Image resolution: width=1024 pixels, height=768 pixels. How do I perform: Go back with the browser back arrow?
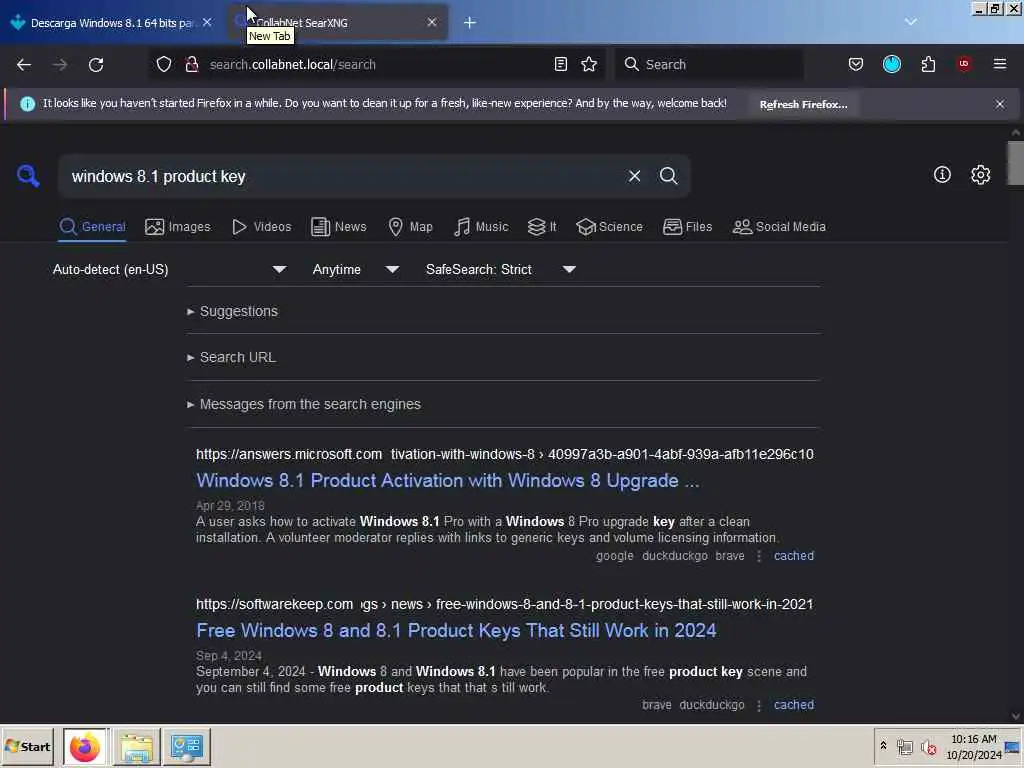(x=24, y=65)
